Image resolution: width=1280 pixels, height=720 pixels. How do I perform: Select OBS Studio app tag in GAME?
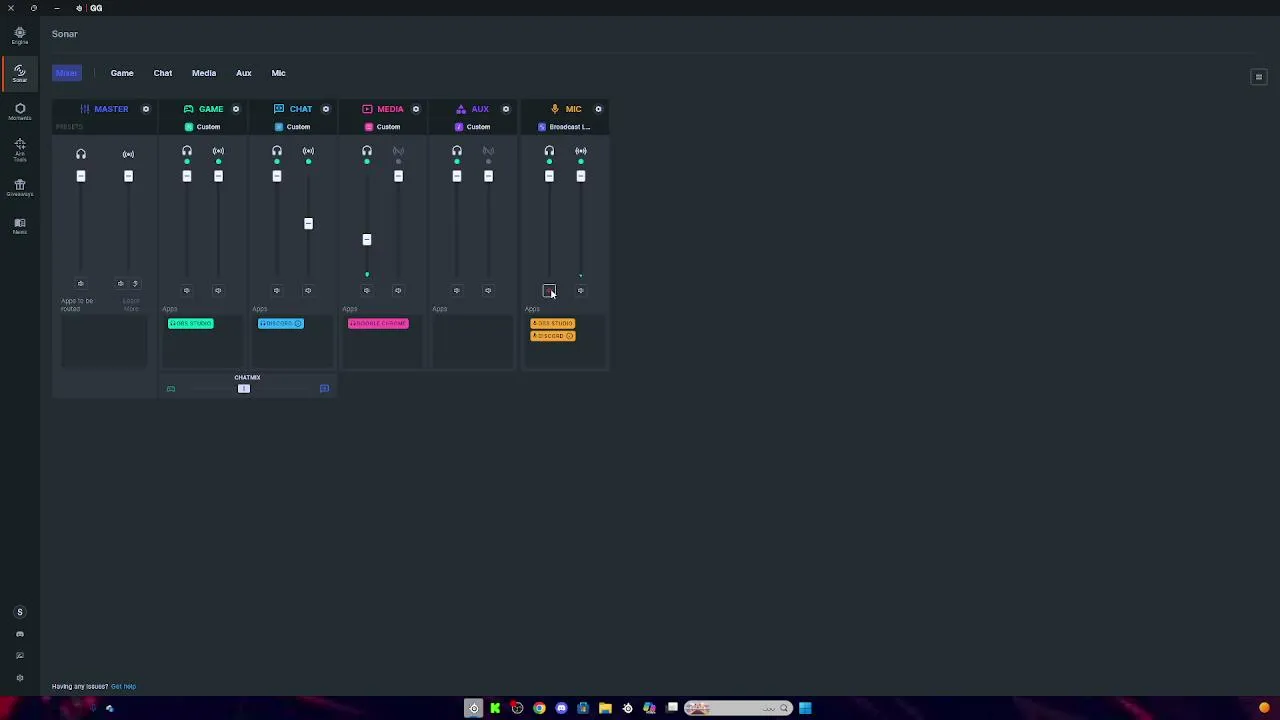[190, 323]
